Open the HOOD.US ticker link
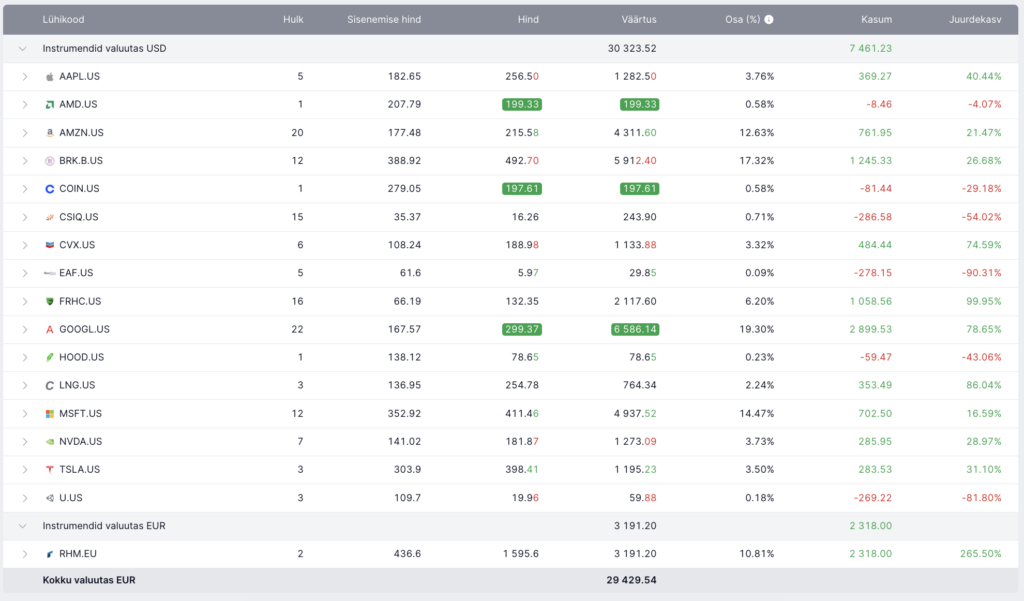This screenshot has width=1024, height=601. (x=81, y=357)
